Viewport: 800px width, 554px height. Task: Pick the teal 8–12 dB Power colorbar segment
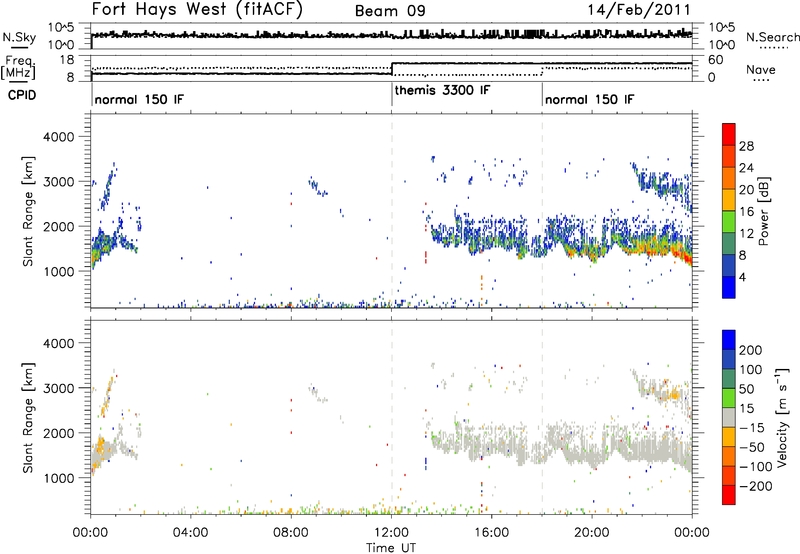[x=729, y=243]
